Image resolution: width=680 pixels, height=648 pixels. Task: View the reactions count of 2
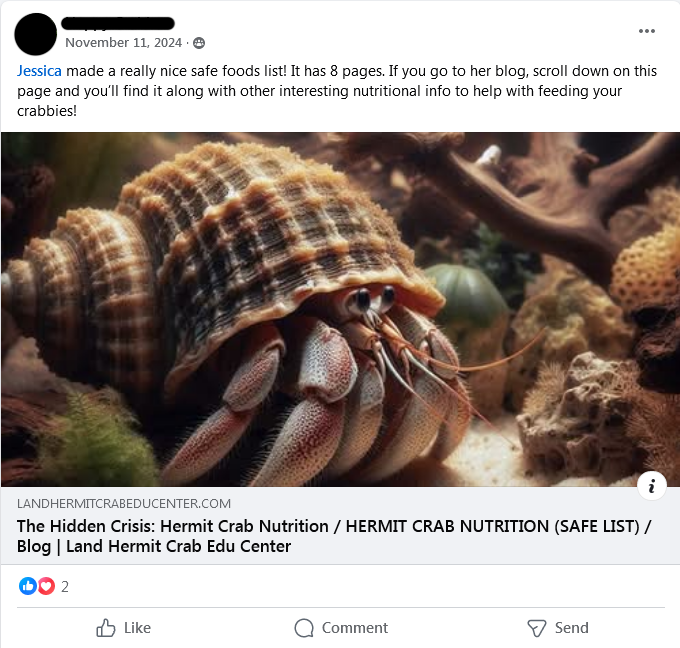pos(65,586)
